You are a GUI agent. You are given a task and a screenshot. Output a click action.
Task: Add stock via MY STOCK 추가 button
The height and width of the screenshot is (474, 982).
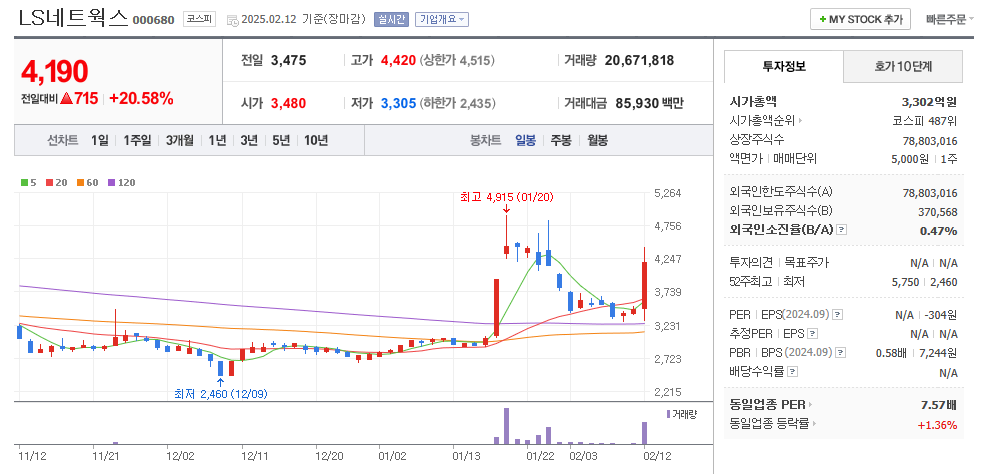[x=860, y=19]
